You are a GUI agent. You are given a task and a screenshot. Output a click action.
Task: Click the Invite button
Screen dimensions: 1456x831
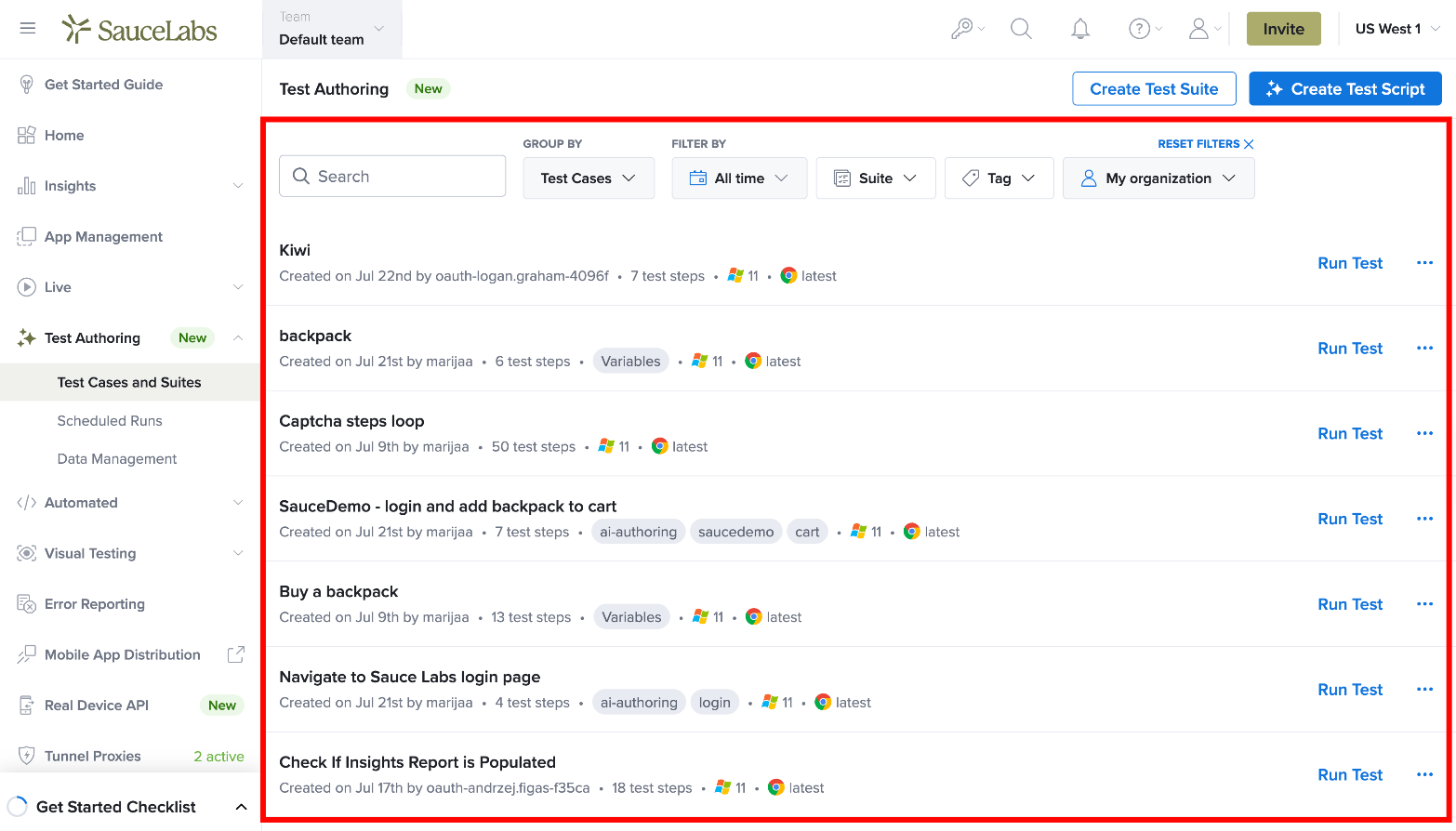[1283, 29]
